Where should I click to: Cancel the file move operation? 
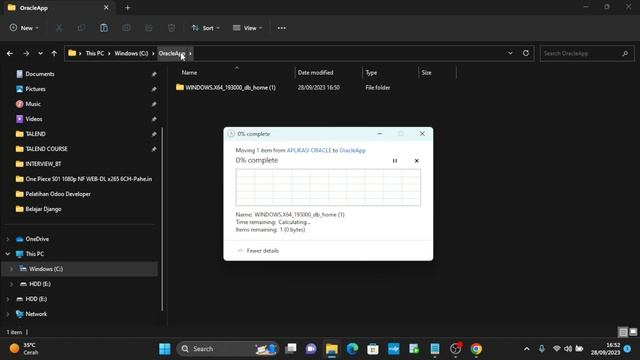pos(416,161)
